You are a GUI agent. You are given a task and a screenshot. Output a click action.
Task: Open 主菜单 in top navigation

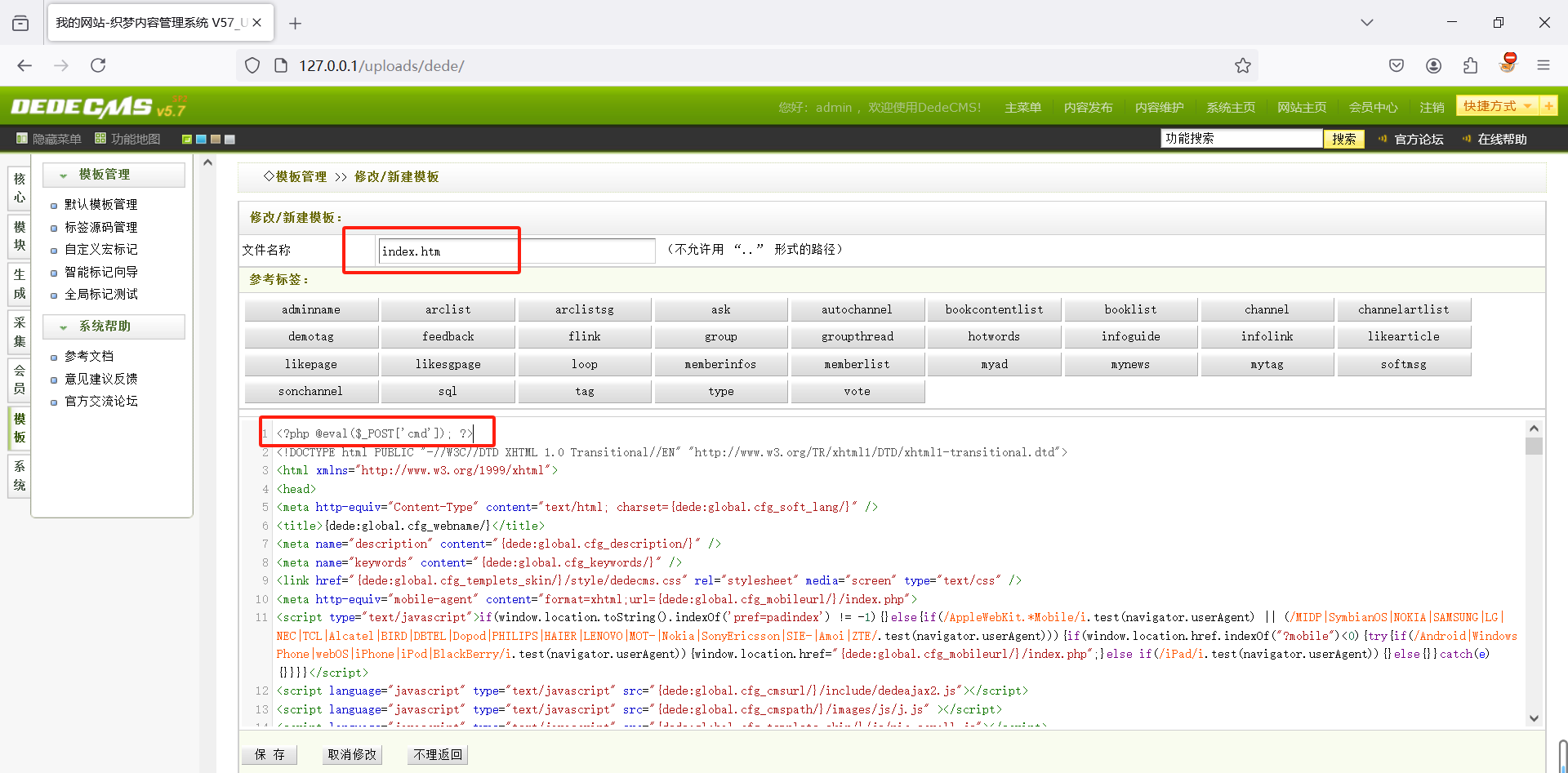[x=1022, y=107]
